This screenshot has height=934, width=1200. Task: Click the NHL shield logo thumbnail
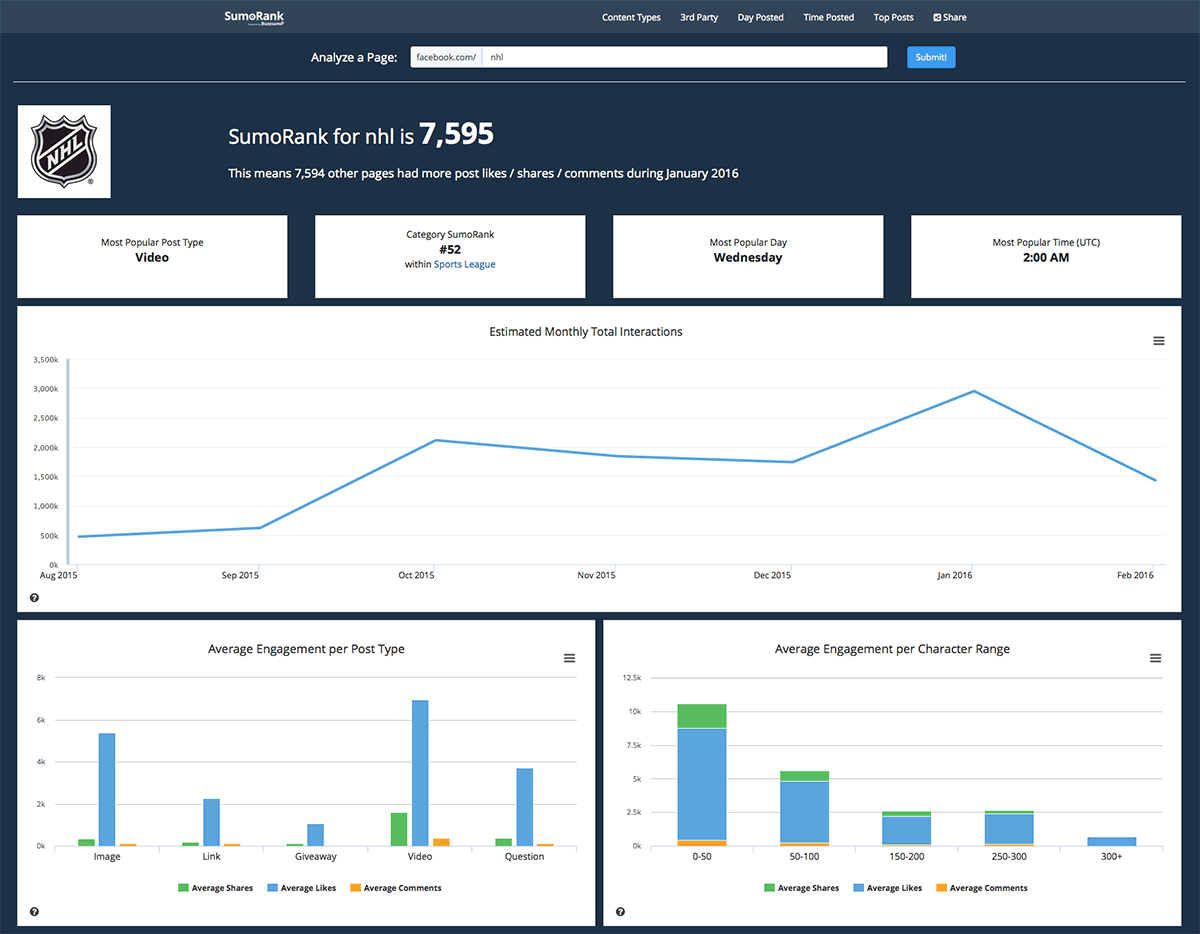point(64,152)
